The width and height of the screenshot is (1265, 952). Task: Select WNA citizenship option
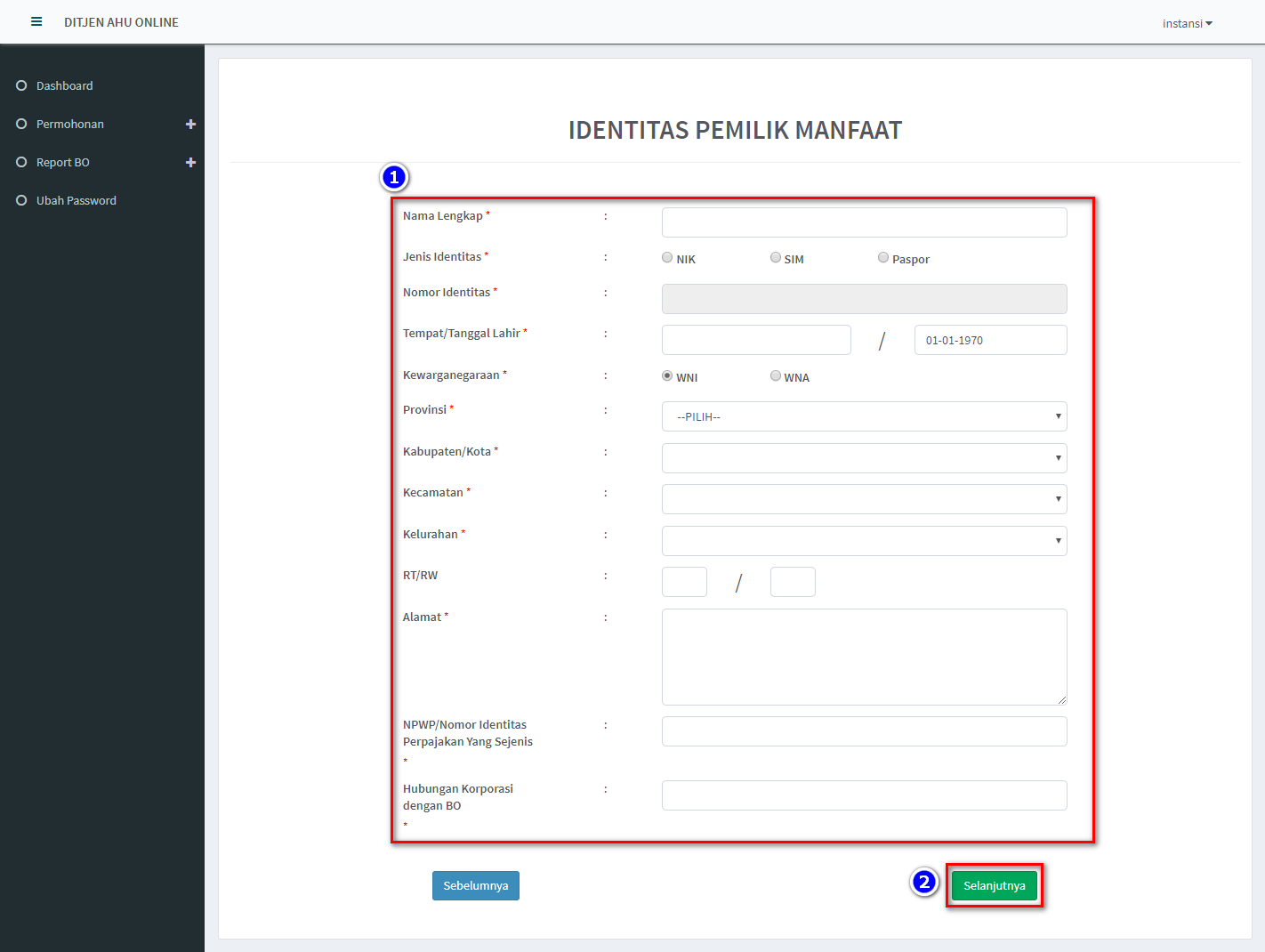click(776, 376)
